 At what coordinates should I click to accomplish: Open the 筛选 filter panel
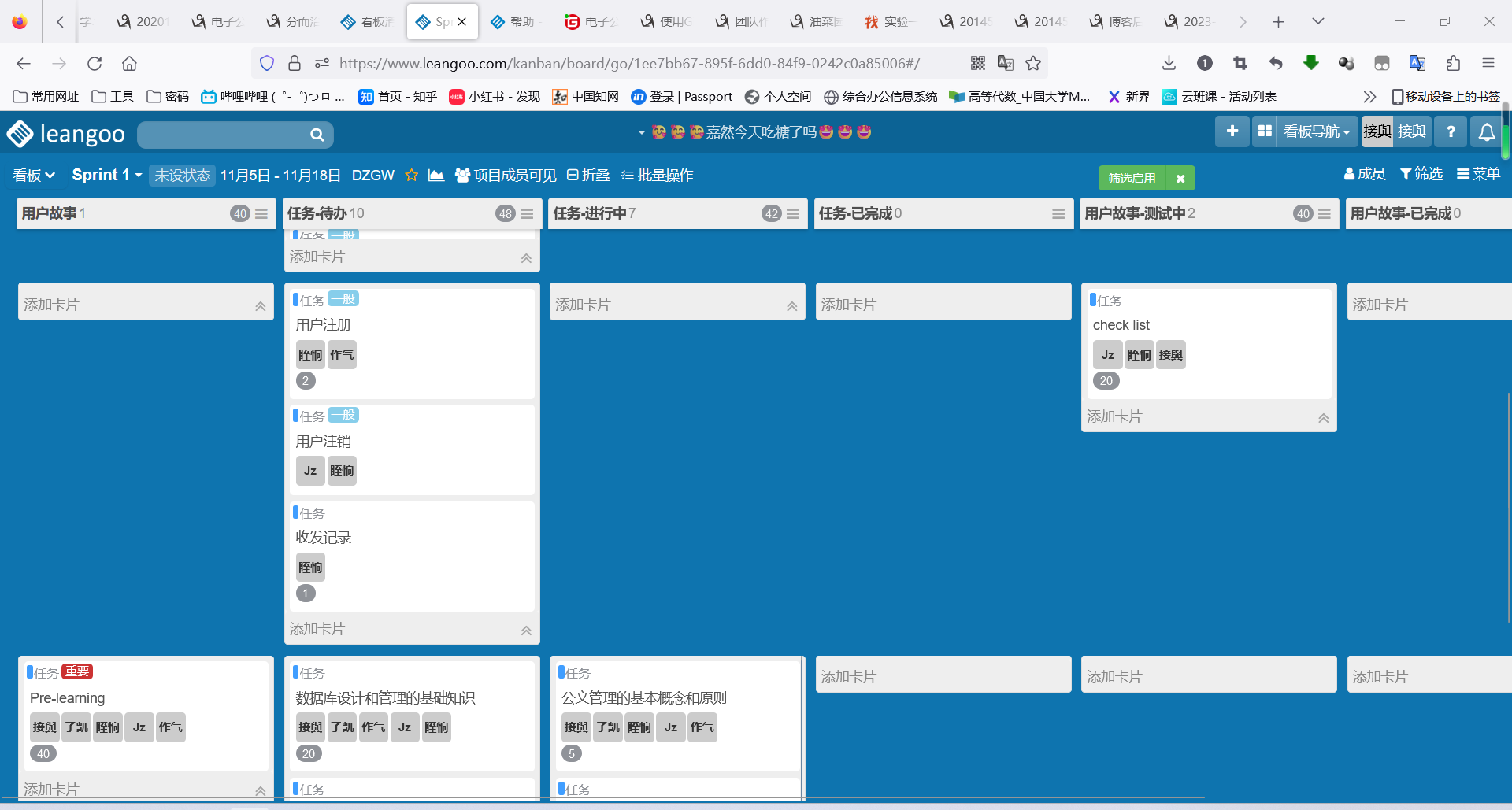pyautogui.click(x=1421, y=174)
